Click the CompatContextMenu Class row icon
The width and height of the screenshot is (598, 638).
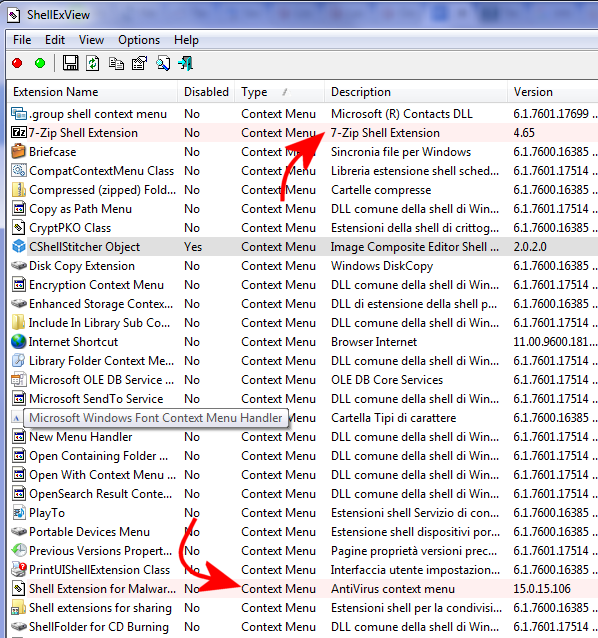click(x=18, y=170)
